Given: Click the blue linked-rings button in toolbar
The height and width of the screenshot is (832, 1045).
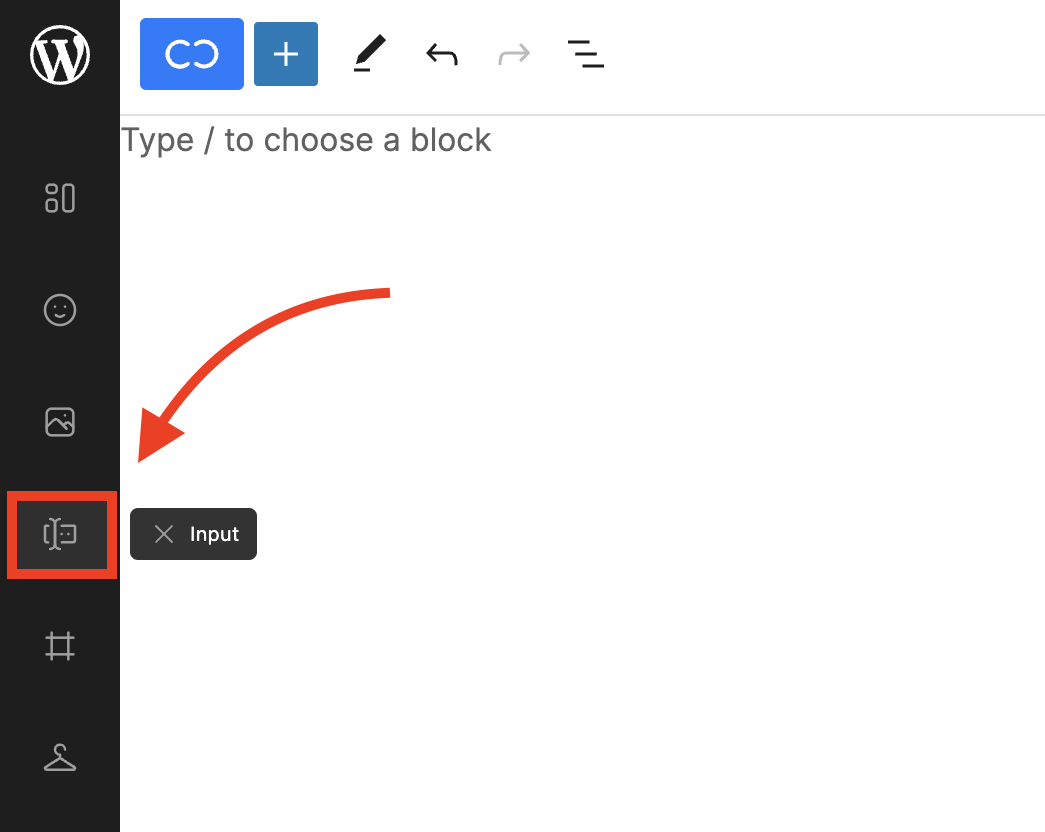Looking at the screenshot, I should click(x=191, y=54).
